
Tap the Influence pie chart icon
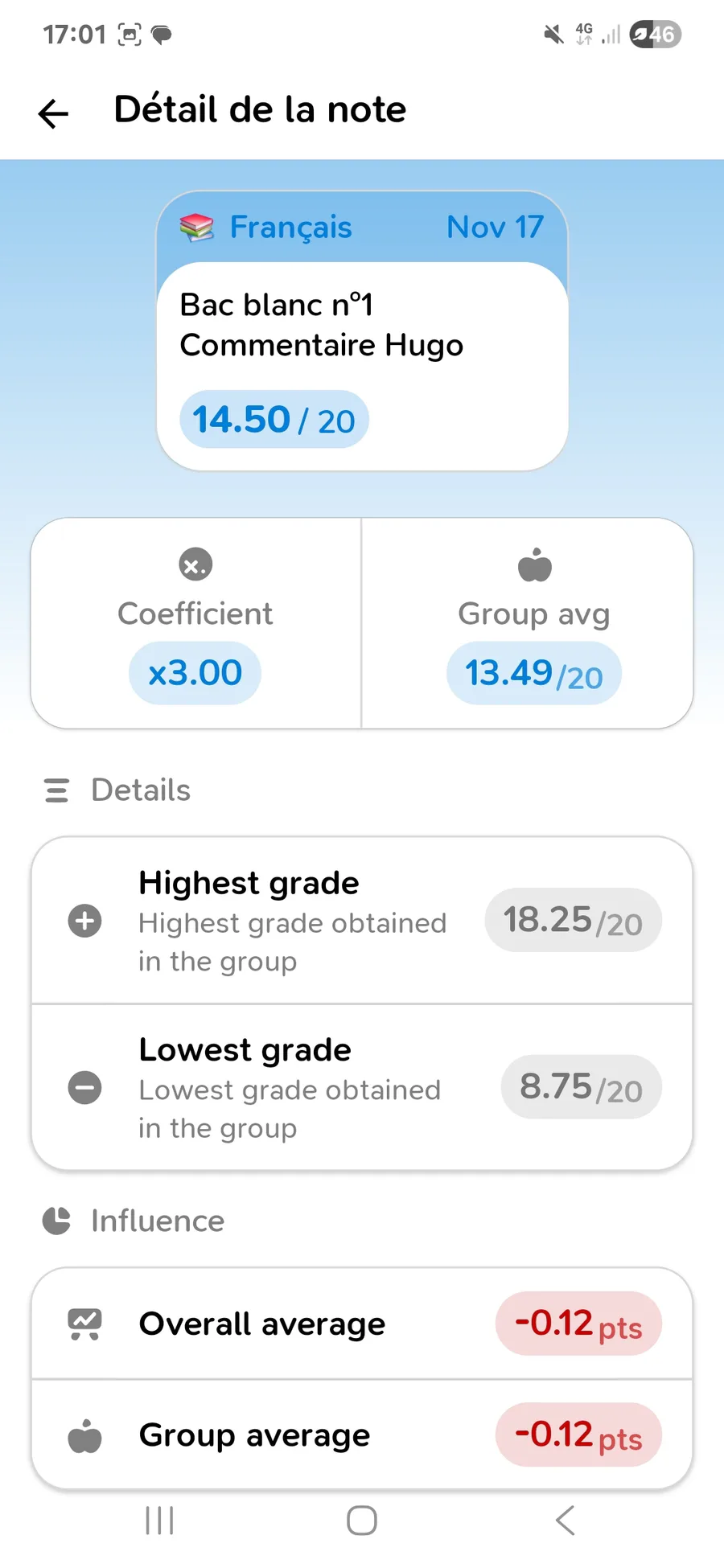(x=56, y=1221)
